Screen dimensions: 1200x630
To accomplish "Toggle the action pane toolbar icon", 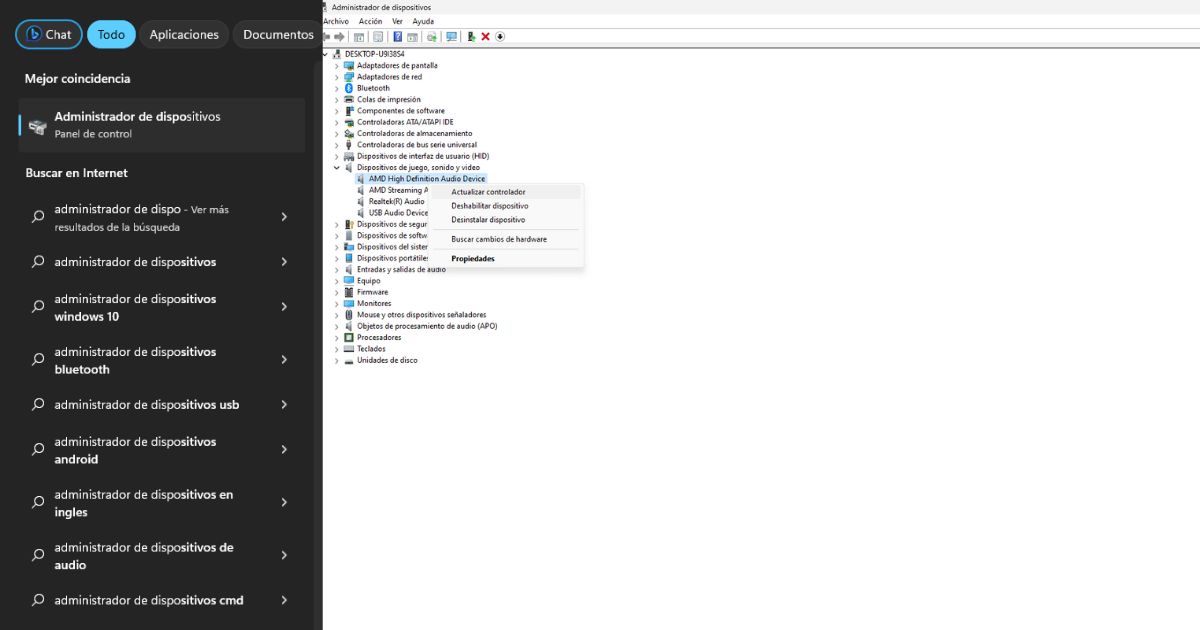I will (x=412, y=36).
